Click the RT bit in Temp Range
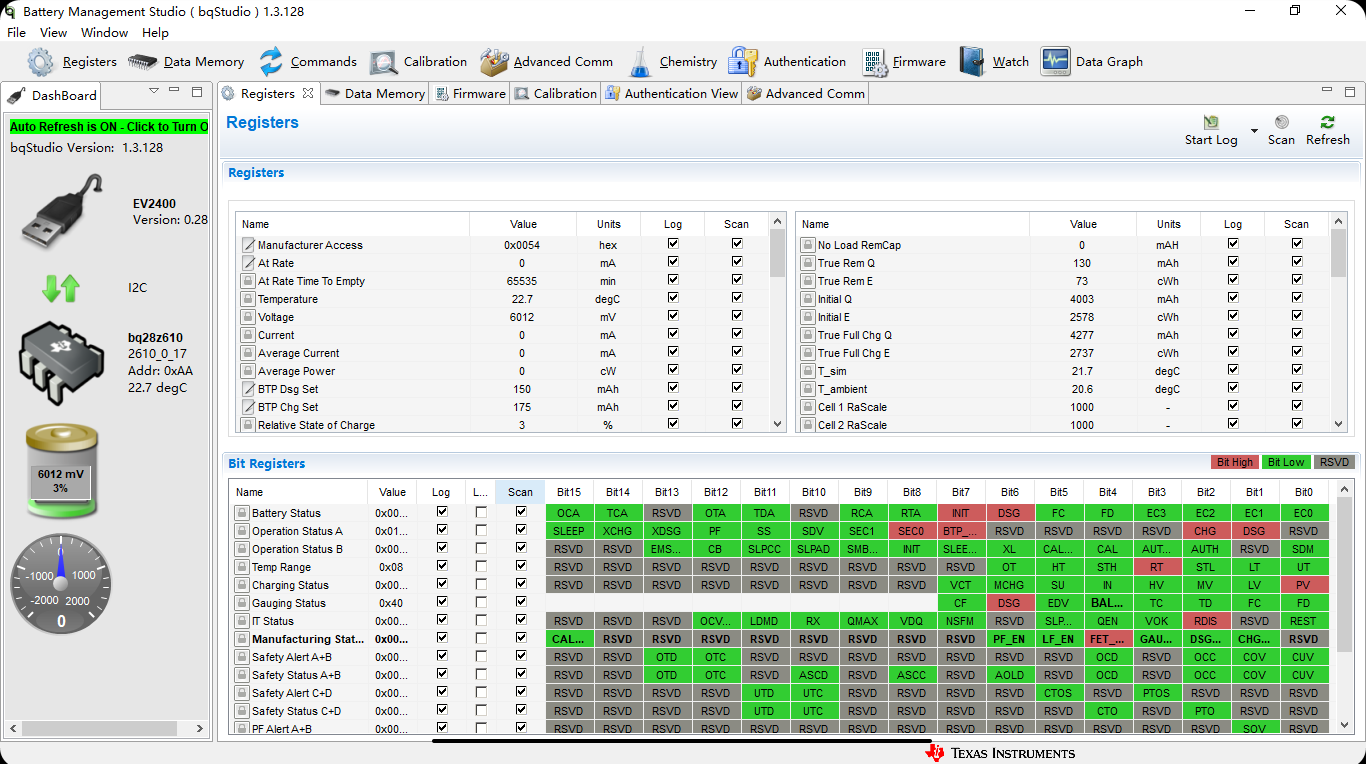Viewport: 1366px width, 764px height. pos(1157,567)
